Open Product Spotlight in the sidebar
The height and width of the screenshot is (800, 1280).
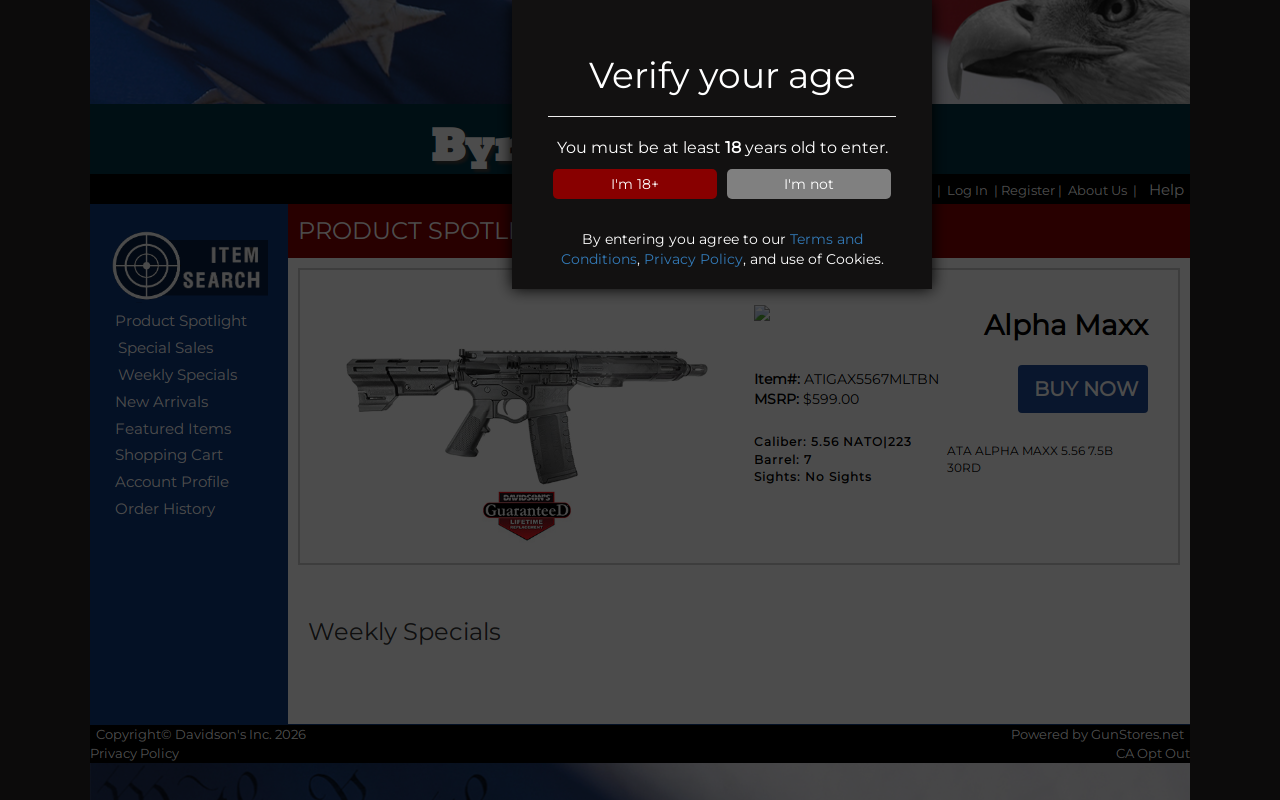[x=181, y=321]
